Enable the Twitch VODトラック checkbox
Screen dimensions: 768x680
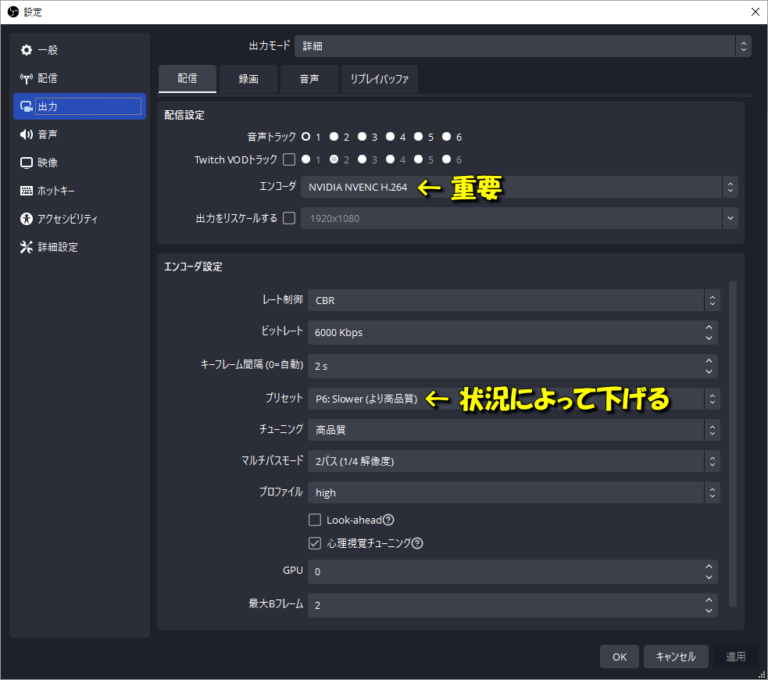click(x=289, y=159)
